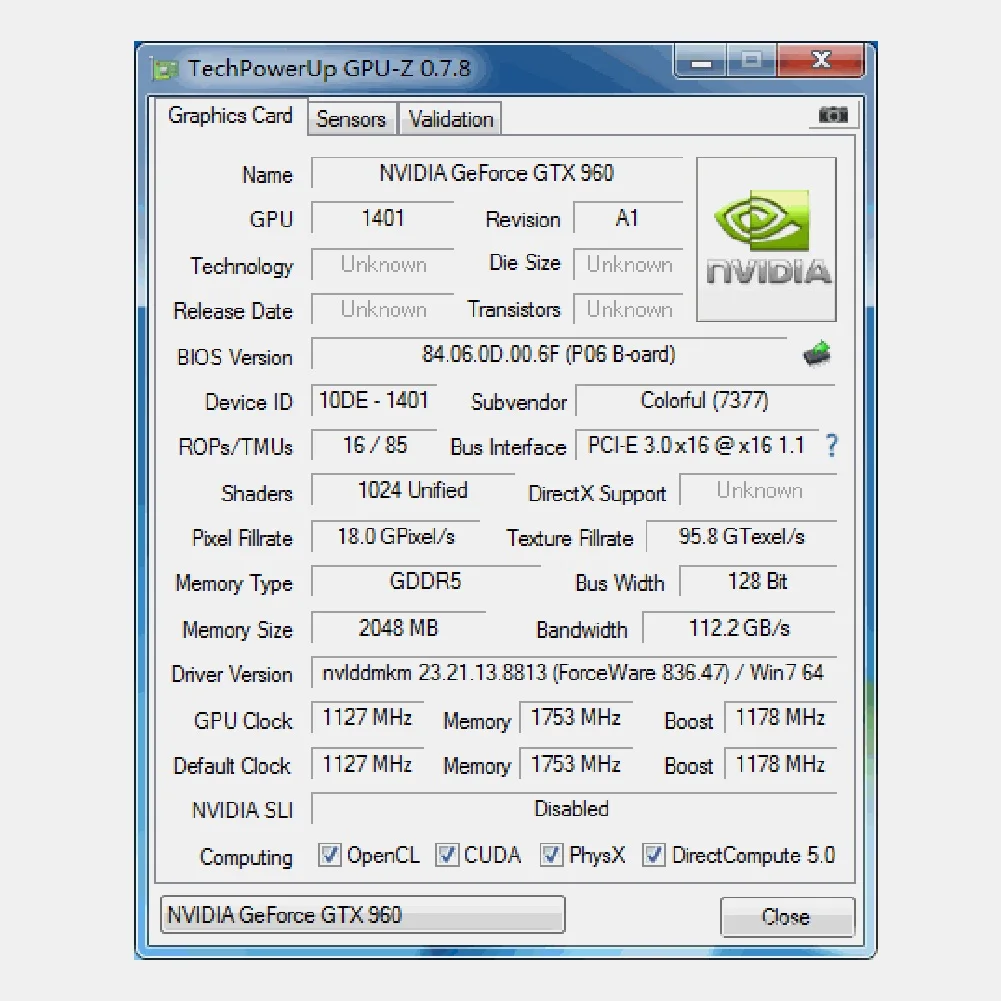The height and width of the screenshot is (1001, 1001).
Task: Toggle the CUDA checkbox
Action: point(447,855)
